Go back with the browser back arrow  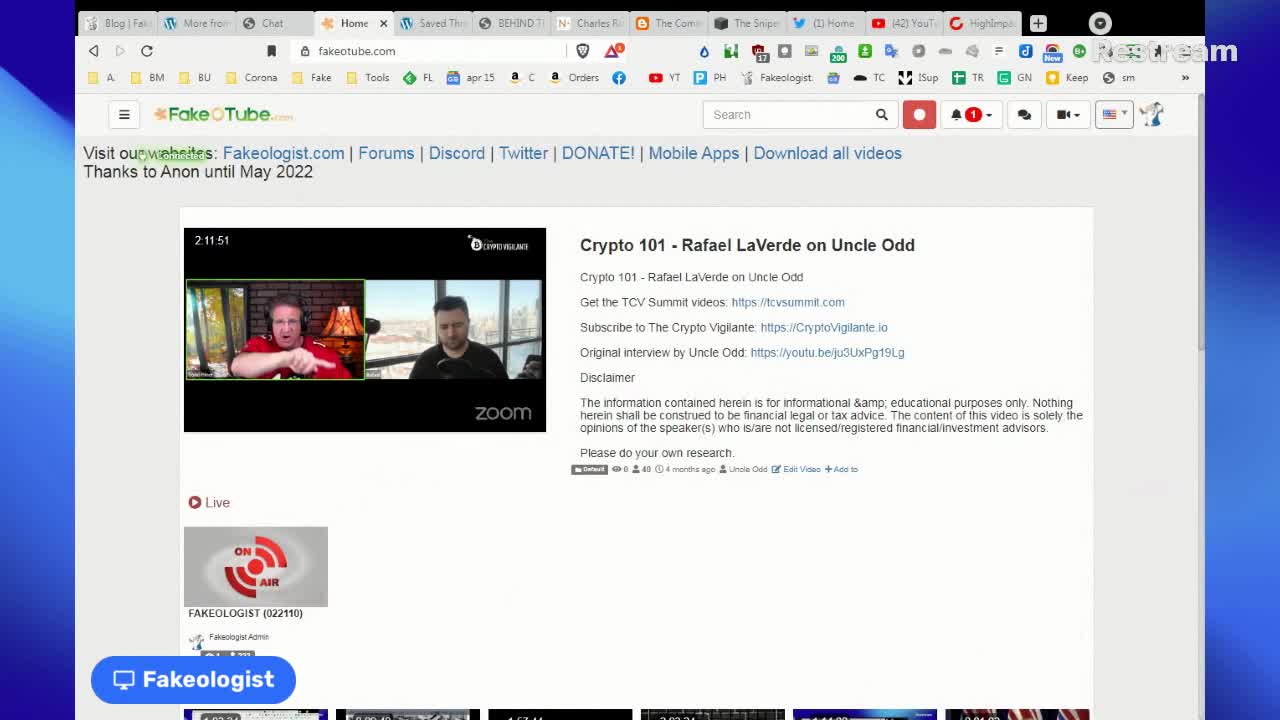93,51
